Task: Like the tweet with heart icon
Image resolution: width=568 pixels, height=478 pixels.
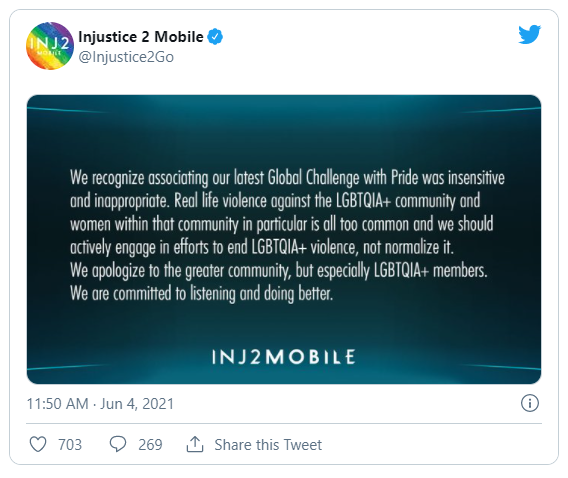Action: (x=38, y=444)
